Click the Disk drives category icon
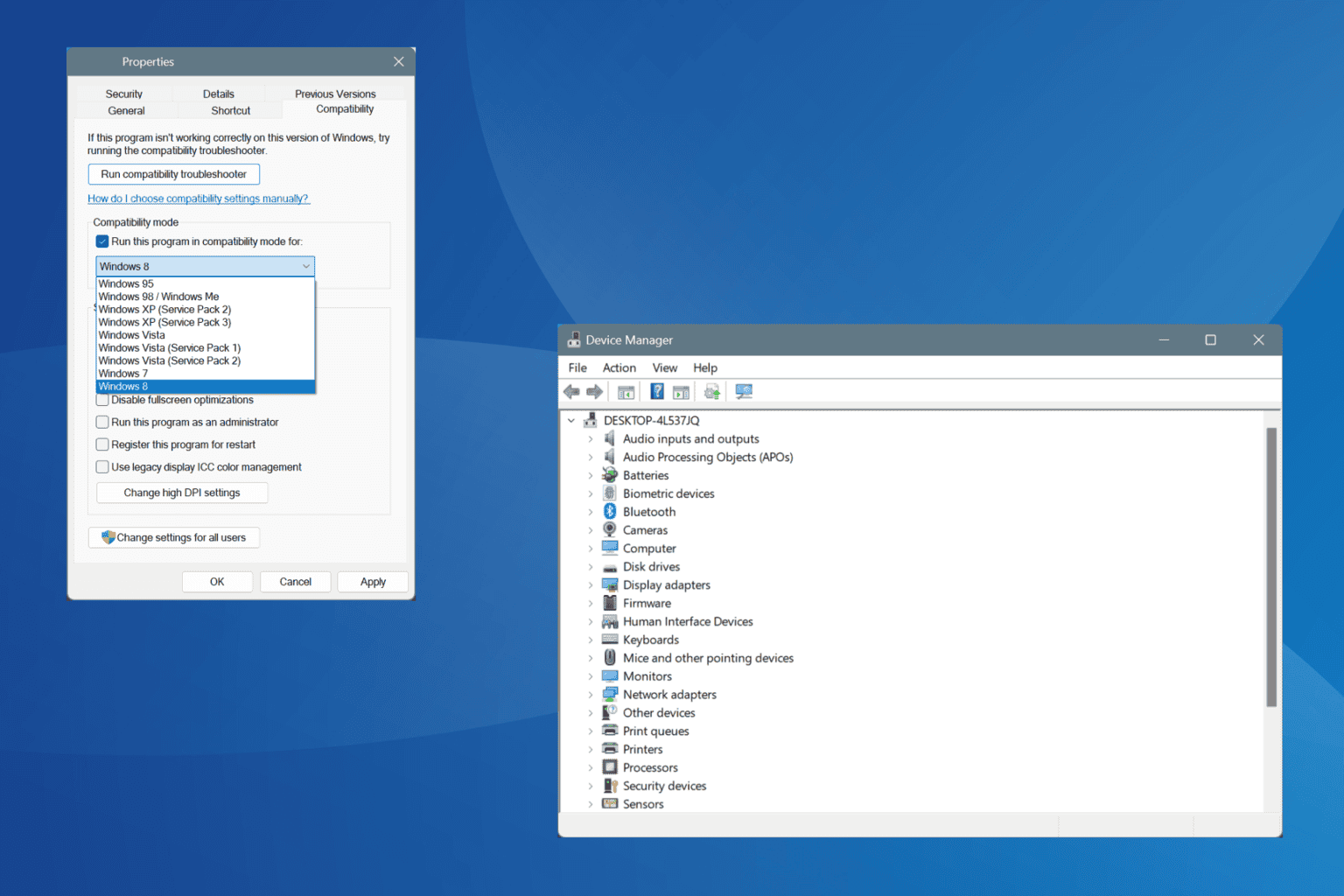Viewport: 1344px width, 896px height. point(610,567)
